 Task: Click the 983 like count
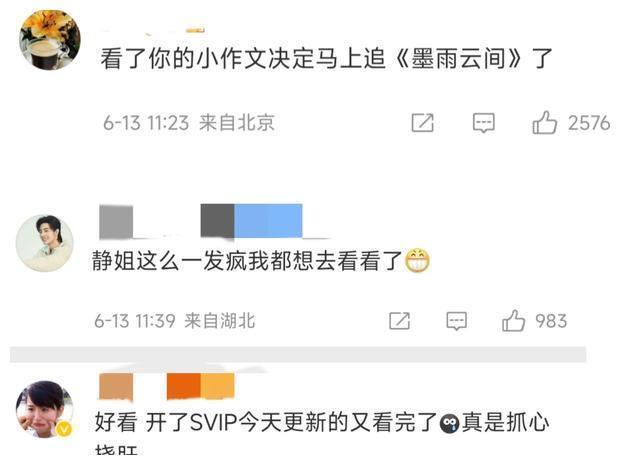click(551, 321)
